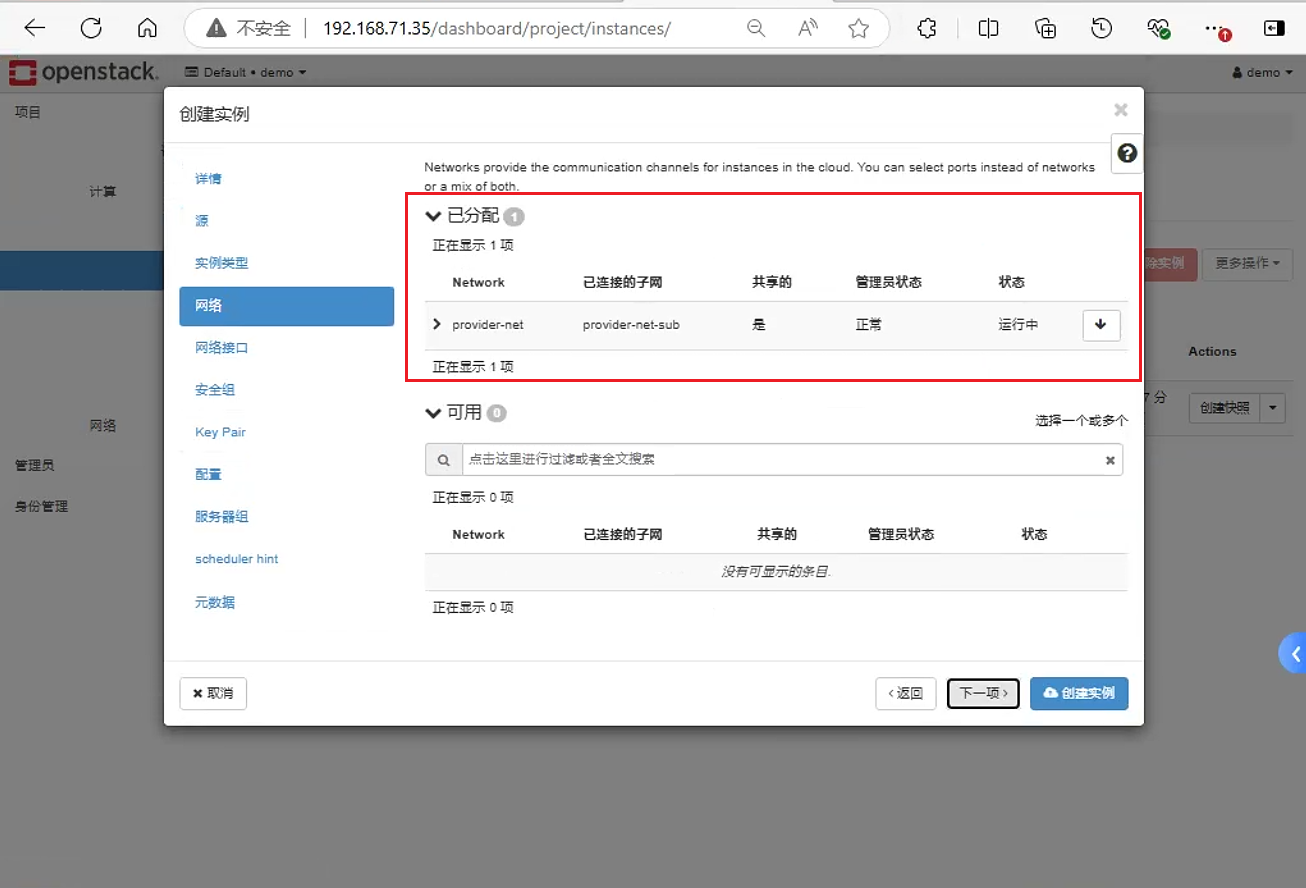Image resolution: width=1306 pixels, height=888 pixels.
Task: Click the not secure warning in address bar
Action: tap(248, 28)
